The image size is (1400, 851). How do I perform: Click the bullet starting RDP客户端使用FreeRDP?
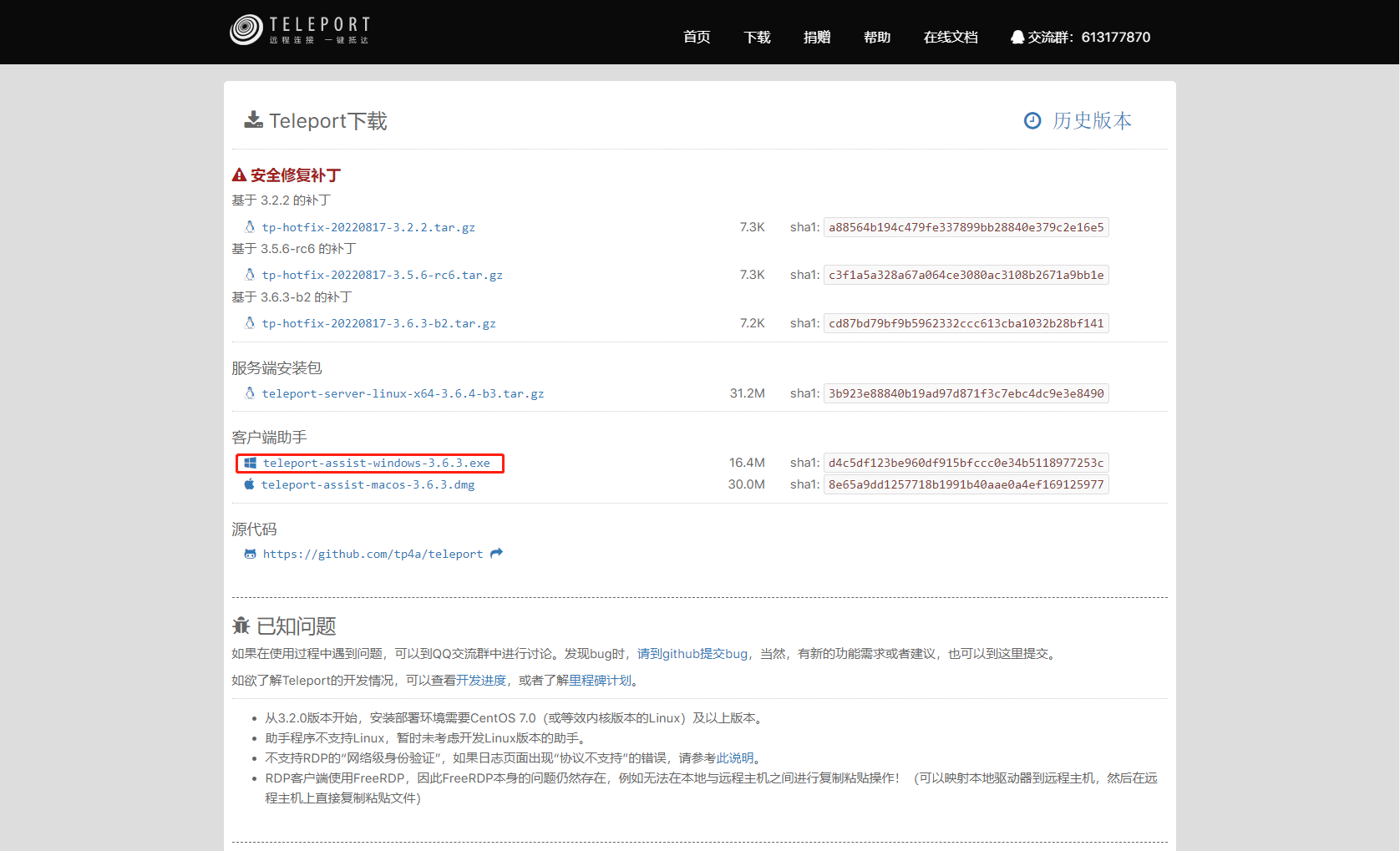pos(712,788)
